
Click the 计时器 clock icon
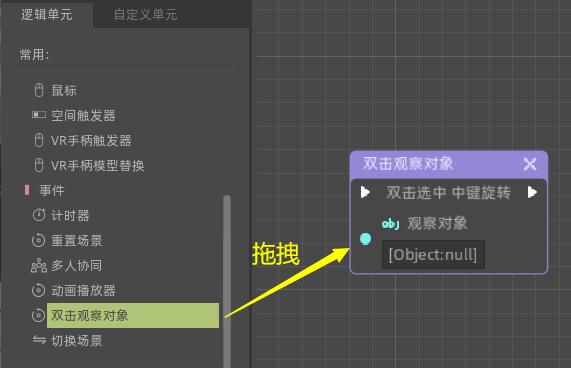39,215
